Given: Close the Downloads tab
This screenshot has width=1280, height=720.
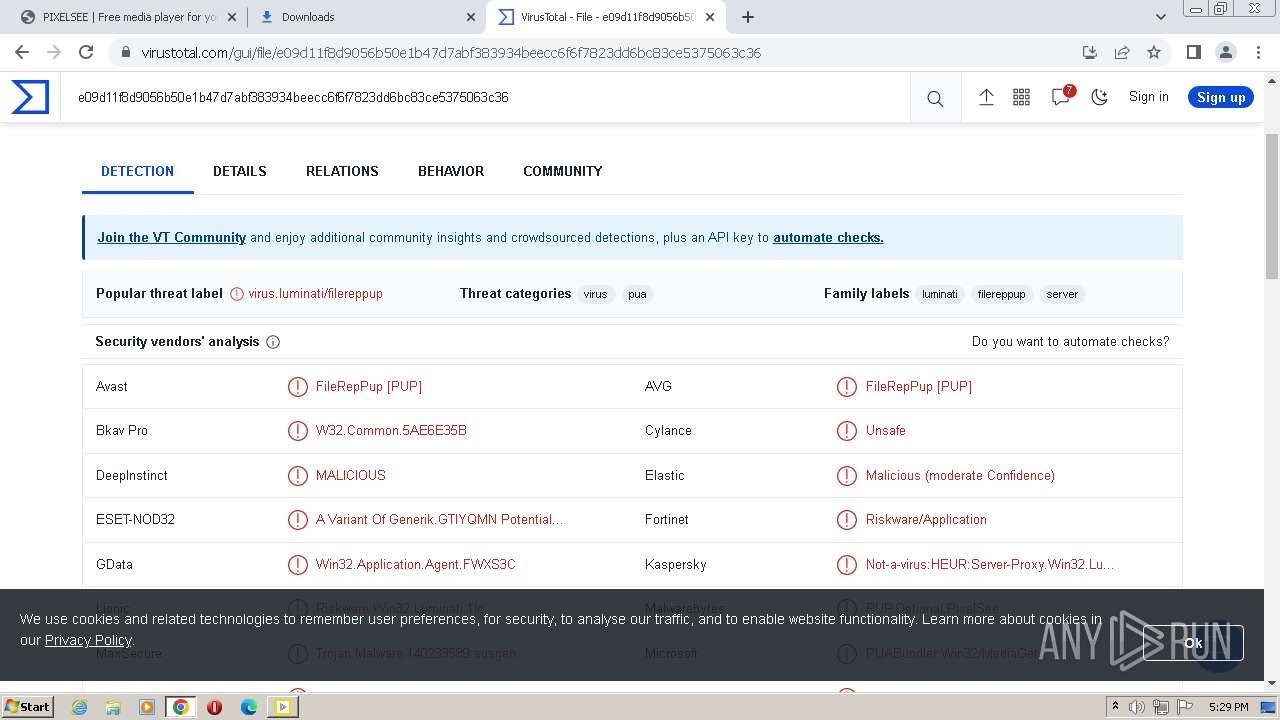Looking at the screenshot, I should (x=471, y=17).
